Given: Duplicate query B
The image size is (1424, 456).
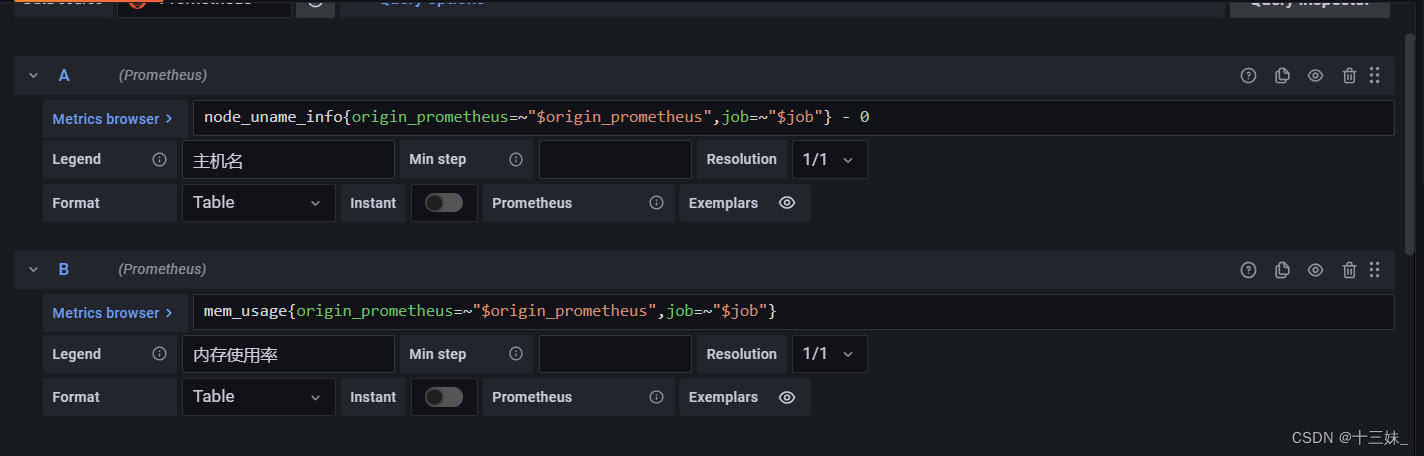Looking at the screenshot, I should pyautogui.click(x=1282, y=269).
